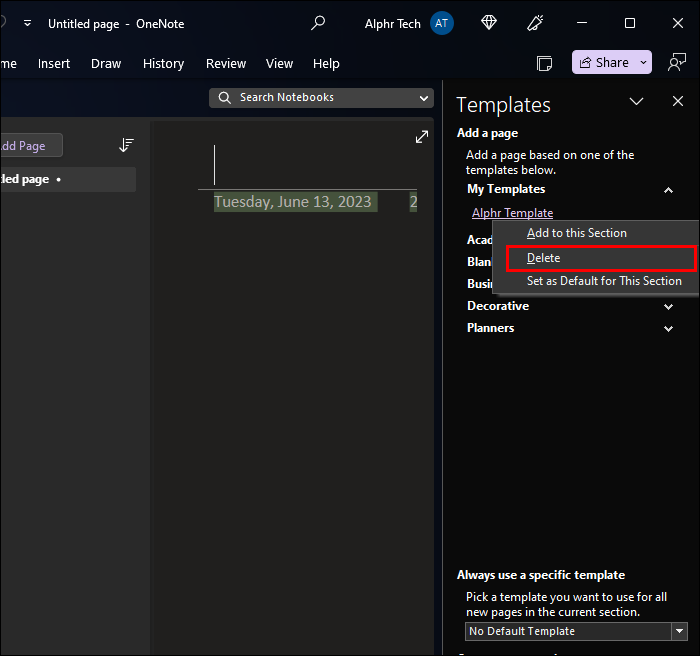Select Delete from the context menu
700x656 pixels.
coord(544,258)
